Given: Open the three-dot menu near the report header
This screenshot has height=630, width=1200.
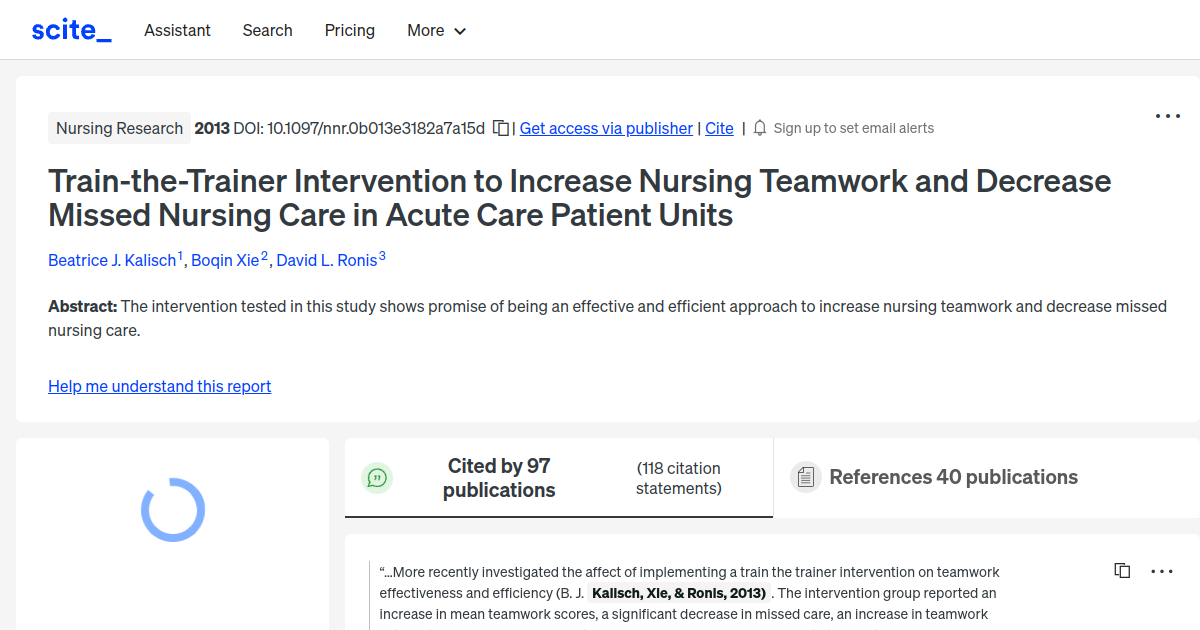Looking at the screenshot, I should point(1167,116).
